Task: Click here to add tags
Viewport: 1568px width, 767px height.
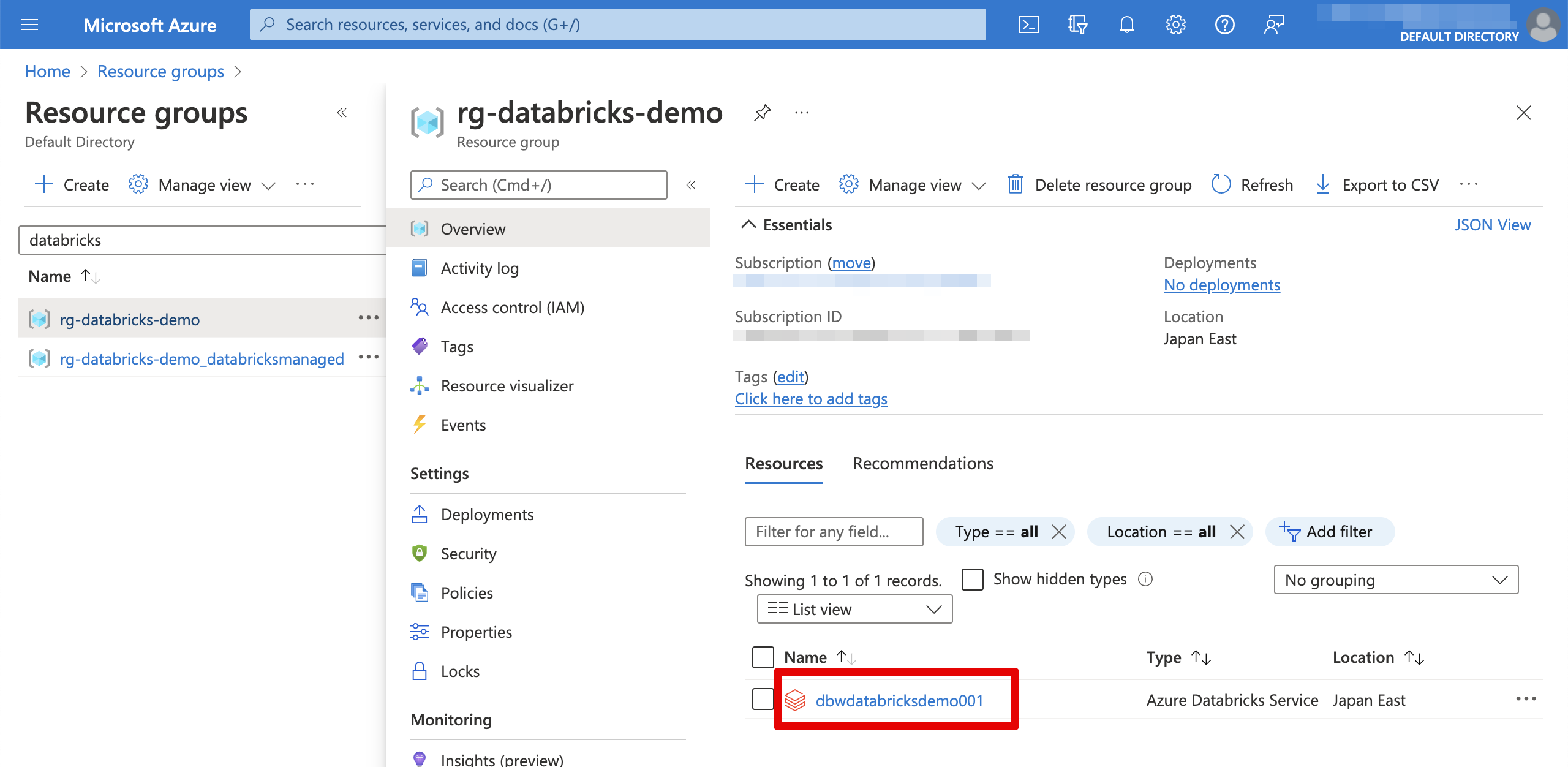Action: 811,398
